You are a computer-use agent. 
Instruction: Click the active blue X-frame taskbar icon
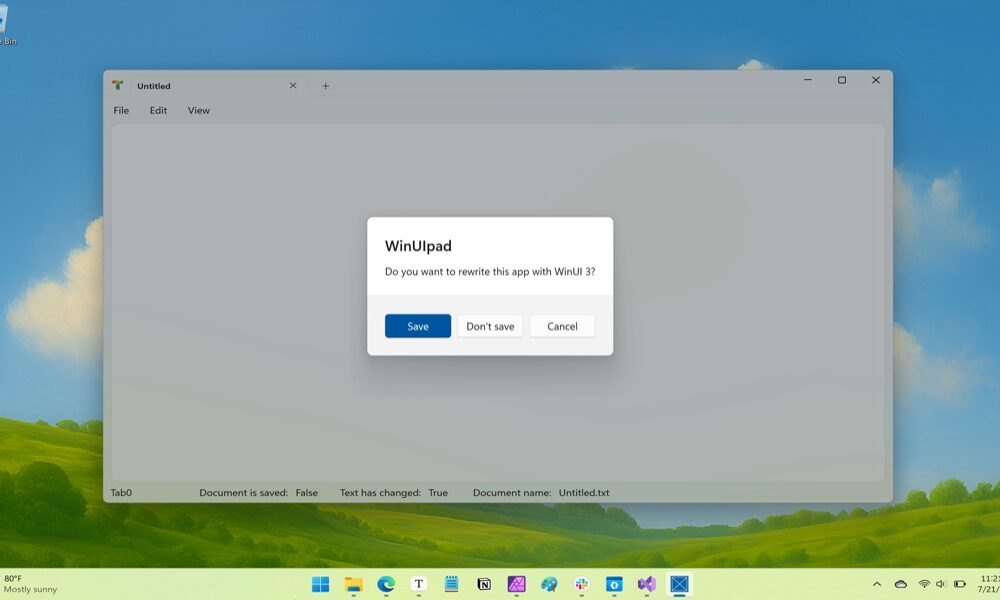(680, 583)
